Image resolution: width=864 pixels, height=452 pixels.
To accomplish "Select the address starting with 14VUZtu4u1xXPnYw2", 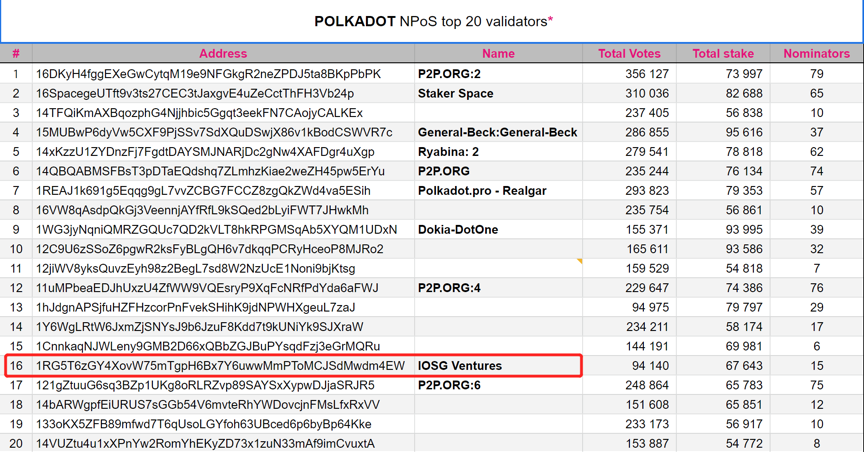I will click(x=205, y=444).
